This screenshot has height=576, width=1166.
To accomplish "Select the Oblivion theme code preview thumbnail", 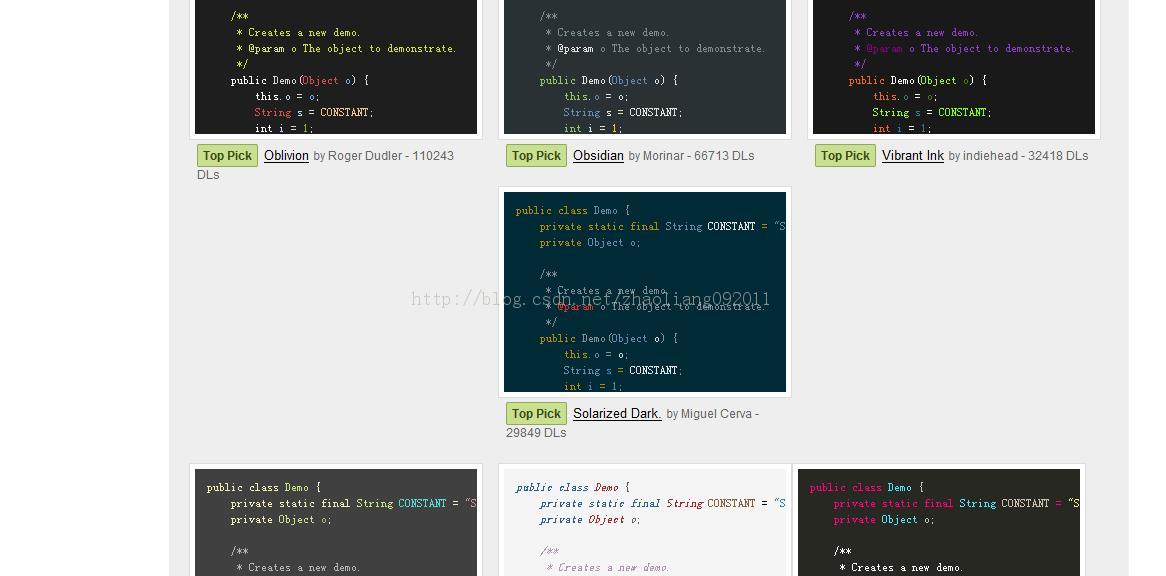I will pos(336,67).
